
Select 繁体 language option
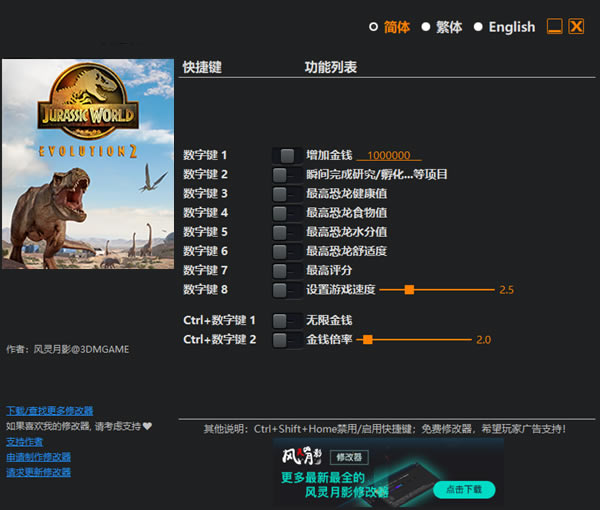point(426,27)
